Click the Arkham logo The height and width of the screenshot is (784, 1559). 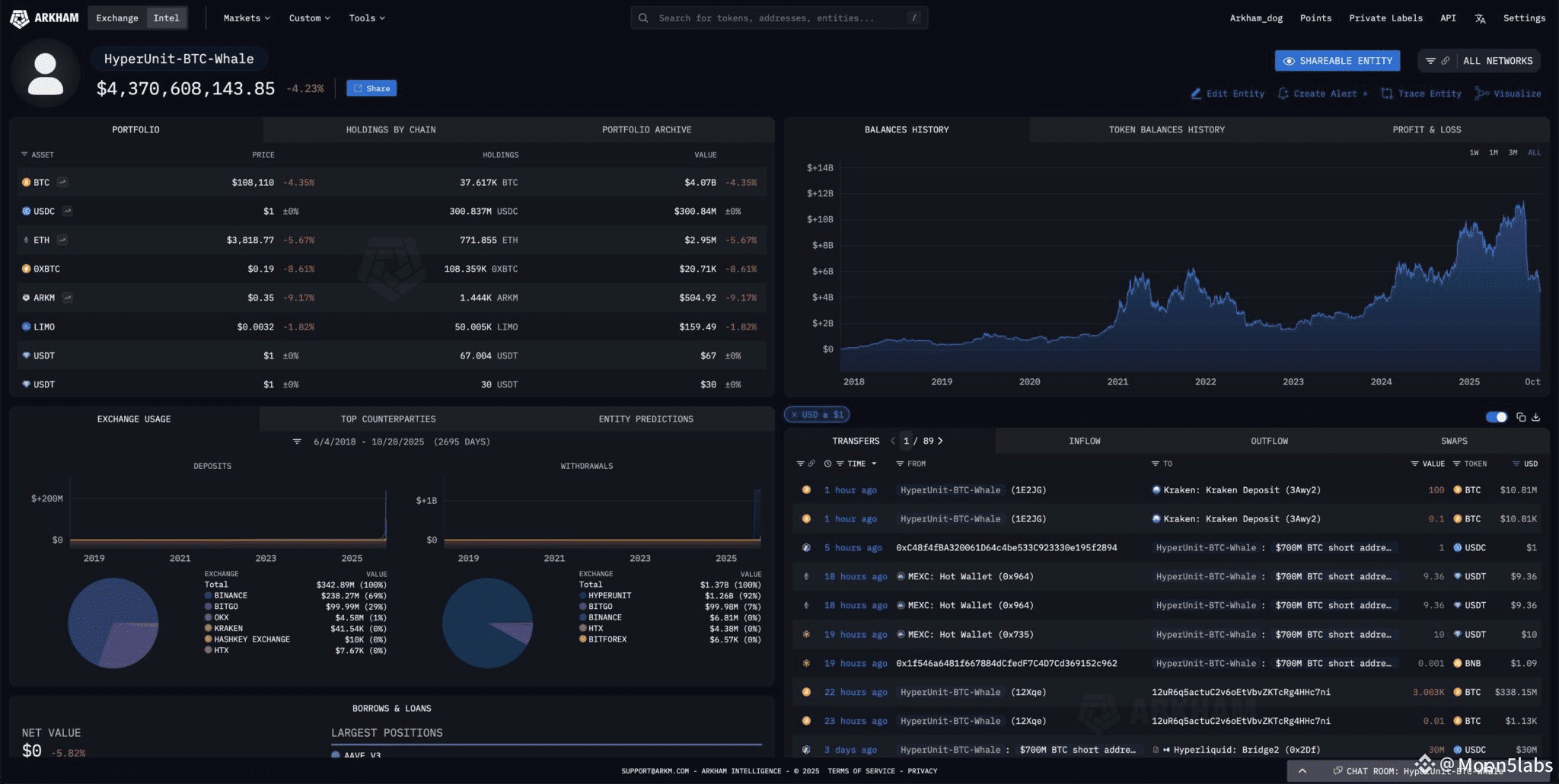pos(45,18)
